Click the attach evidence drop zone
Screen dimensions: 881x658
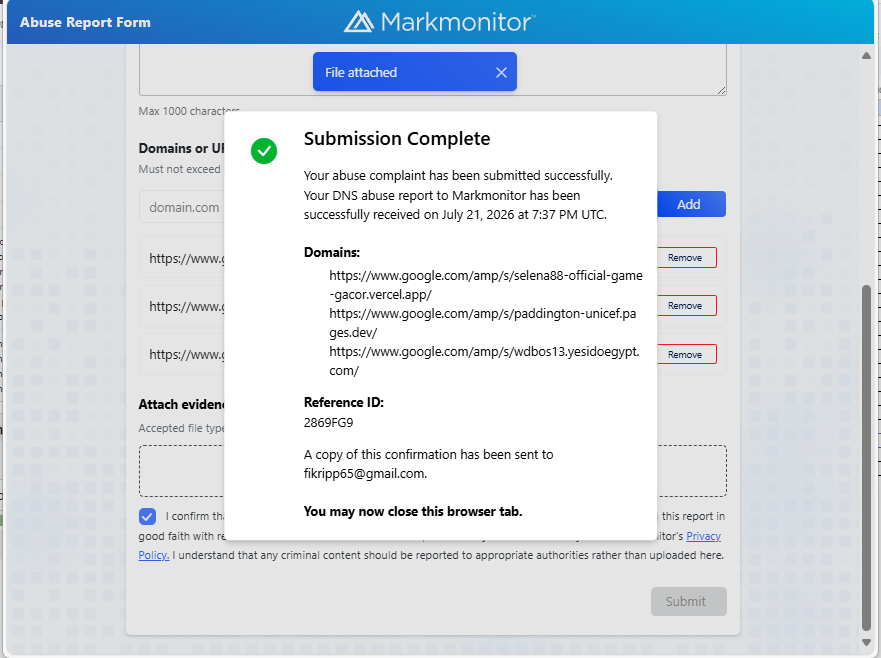coord(433,471)
